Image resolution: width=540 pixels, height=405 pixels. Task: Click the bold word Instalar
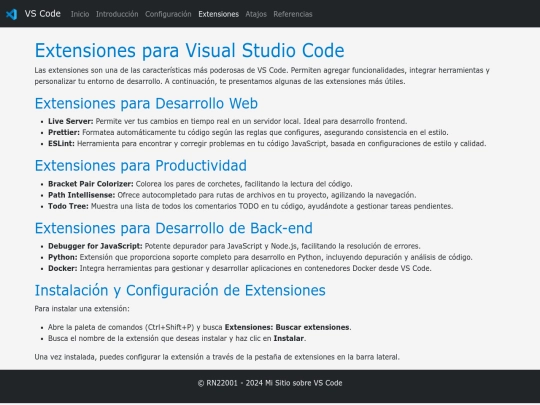click(289, 339)
